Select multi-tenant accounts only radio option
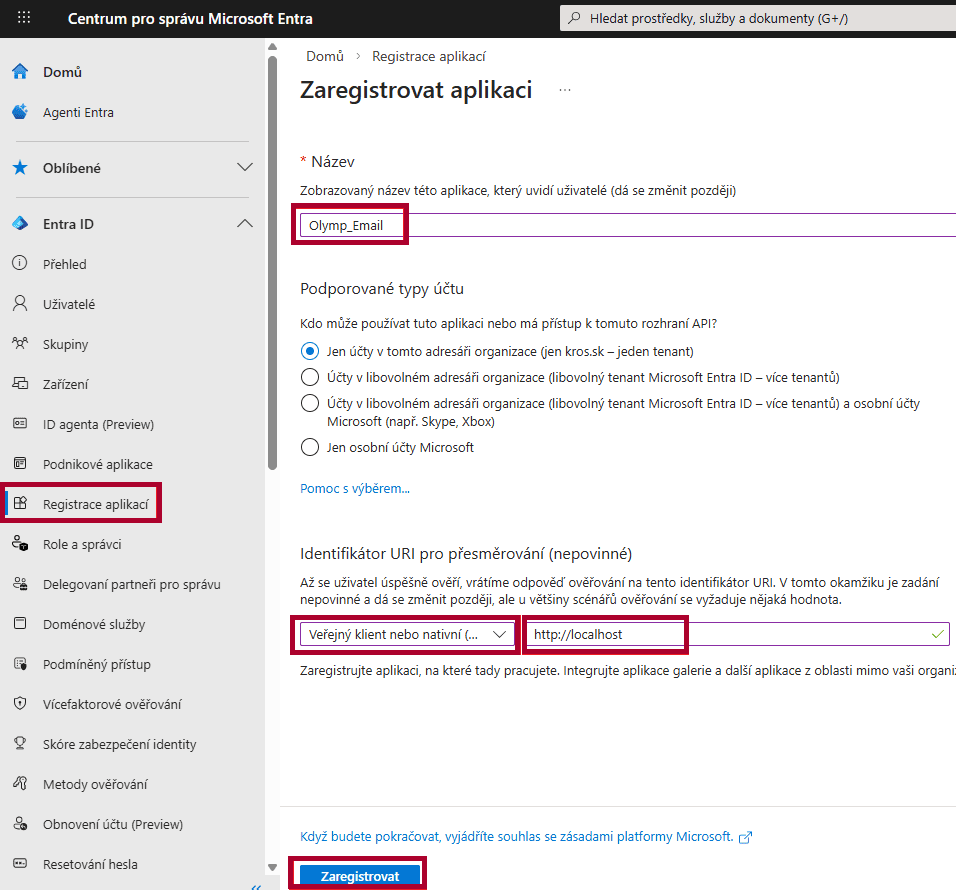 310,377
